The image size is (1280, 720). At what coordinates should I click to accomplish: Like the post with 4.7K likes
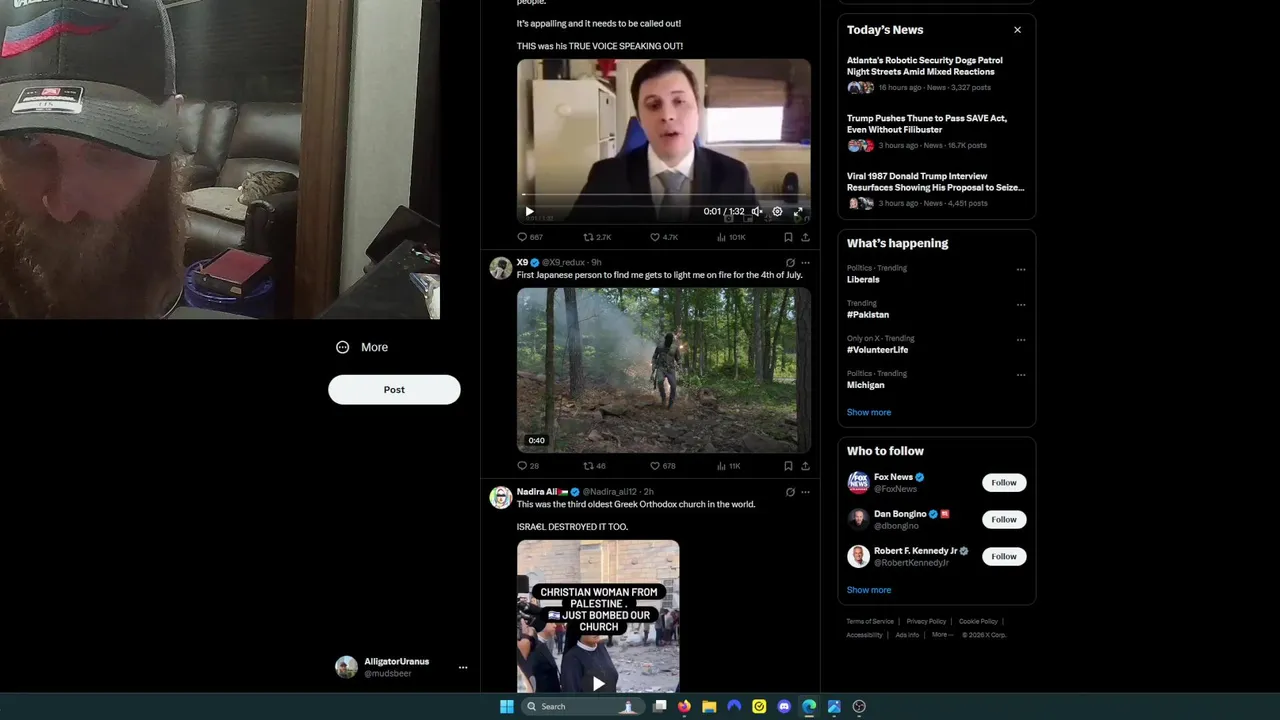pos(664,237)
